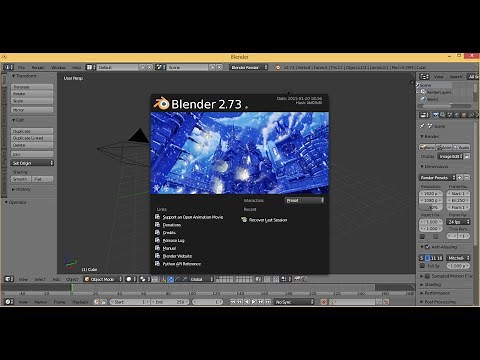This screenshot has width=480, height=360.
Task: Enable the Sampled Motion Blur checkbox
Action: tap(427, 276)
